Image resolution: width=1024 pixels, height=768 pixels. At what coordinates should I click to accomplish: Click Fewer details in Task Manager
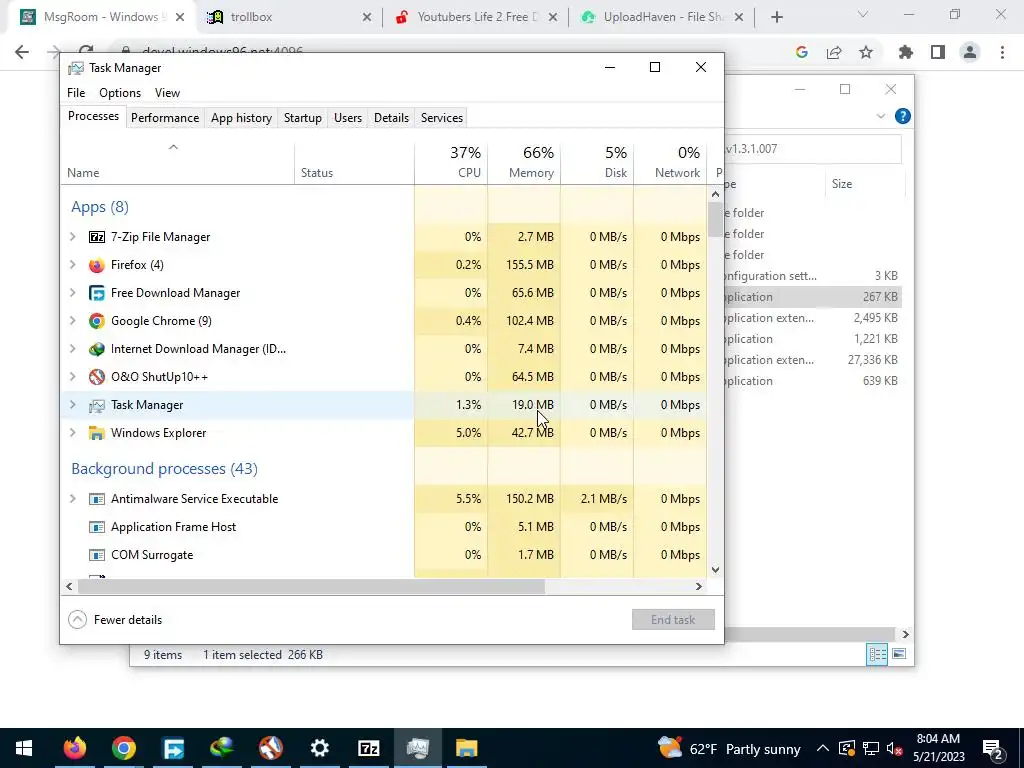[x=115, y=620]
